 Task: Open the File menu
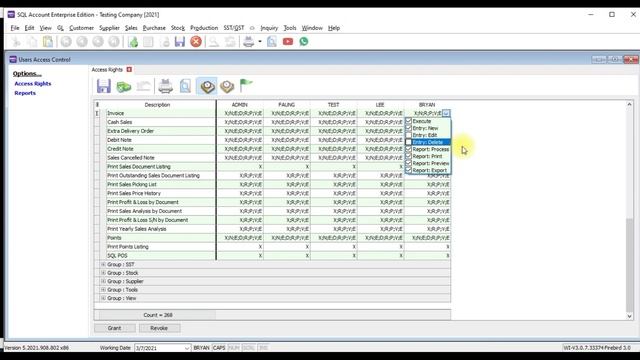pos(15,28)
